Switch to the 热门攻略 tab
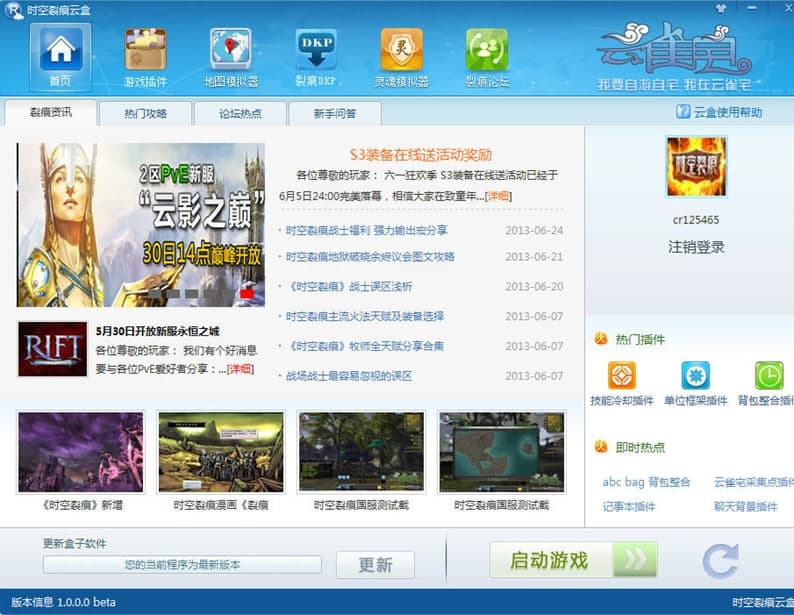Viewport: 794px width, 615px height. pyautogui.click(x=146, y=113)
